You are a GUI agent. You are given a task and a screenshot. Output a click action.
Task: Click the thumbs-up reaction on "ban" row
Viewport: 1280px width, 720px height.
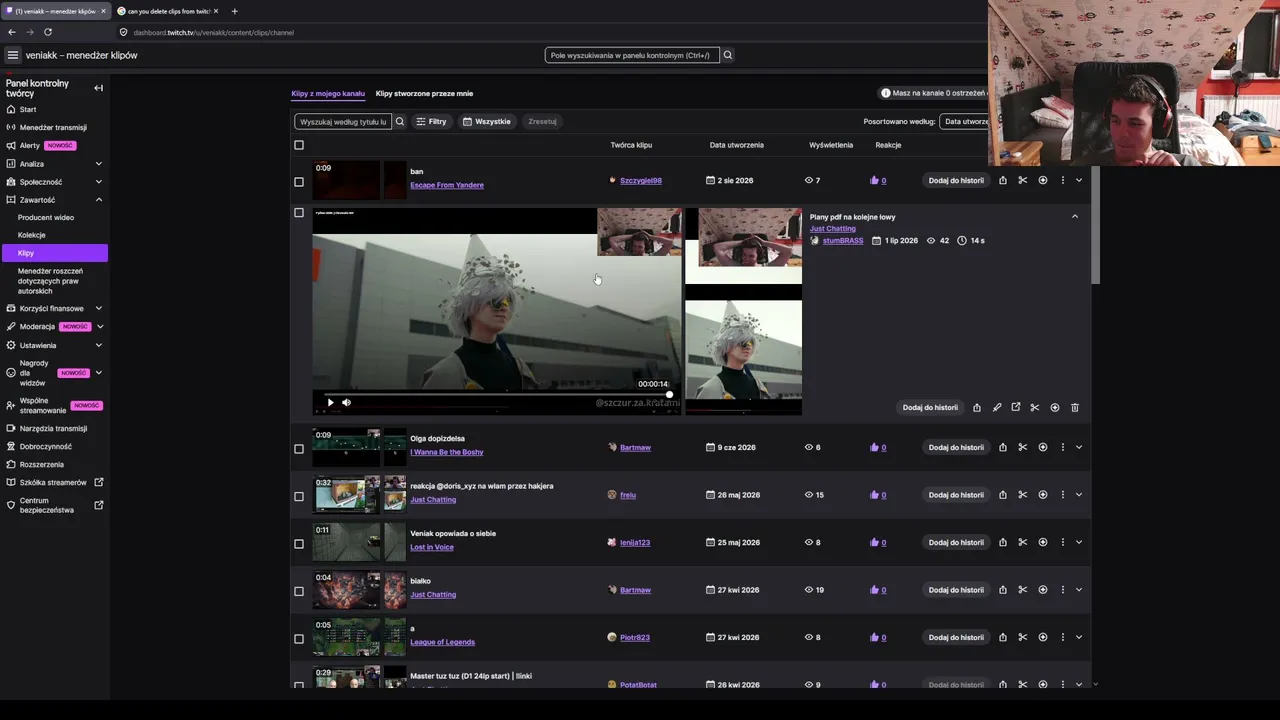pyautogui.click(x=875, y=181)
